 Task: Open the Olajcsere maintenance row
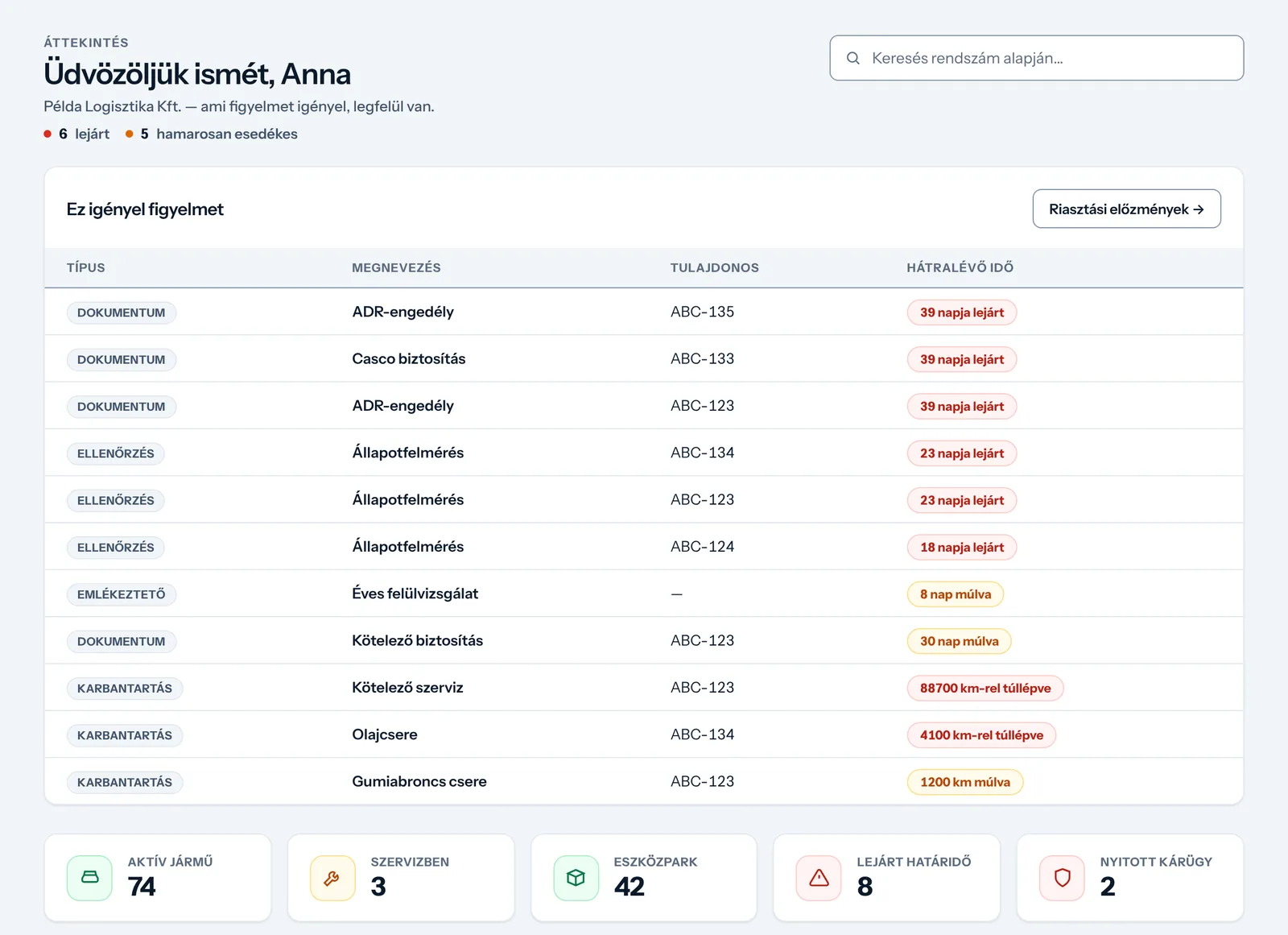coord(644,734)
